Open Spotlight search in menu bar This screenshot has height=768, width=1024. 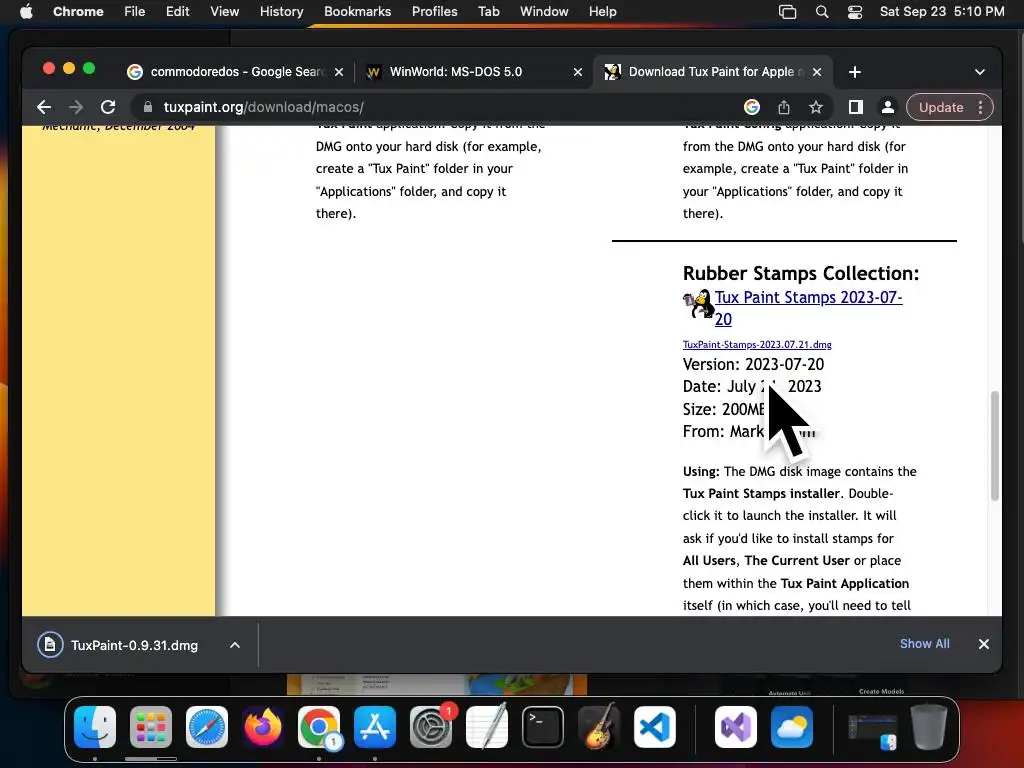(822, 12)
